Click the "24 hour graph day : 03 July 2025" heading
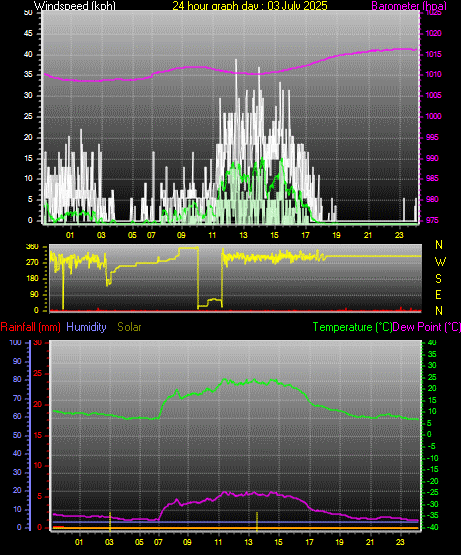The width and height of the screenshot is (461, 555). (x=250, y=5)
